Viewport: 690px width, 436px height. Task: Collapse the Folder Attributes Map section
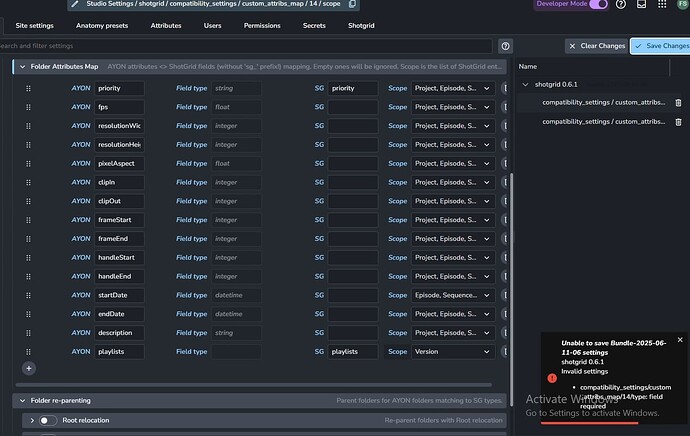22,67
